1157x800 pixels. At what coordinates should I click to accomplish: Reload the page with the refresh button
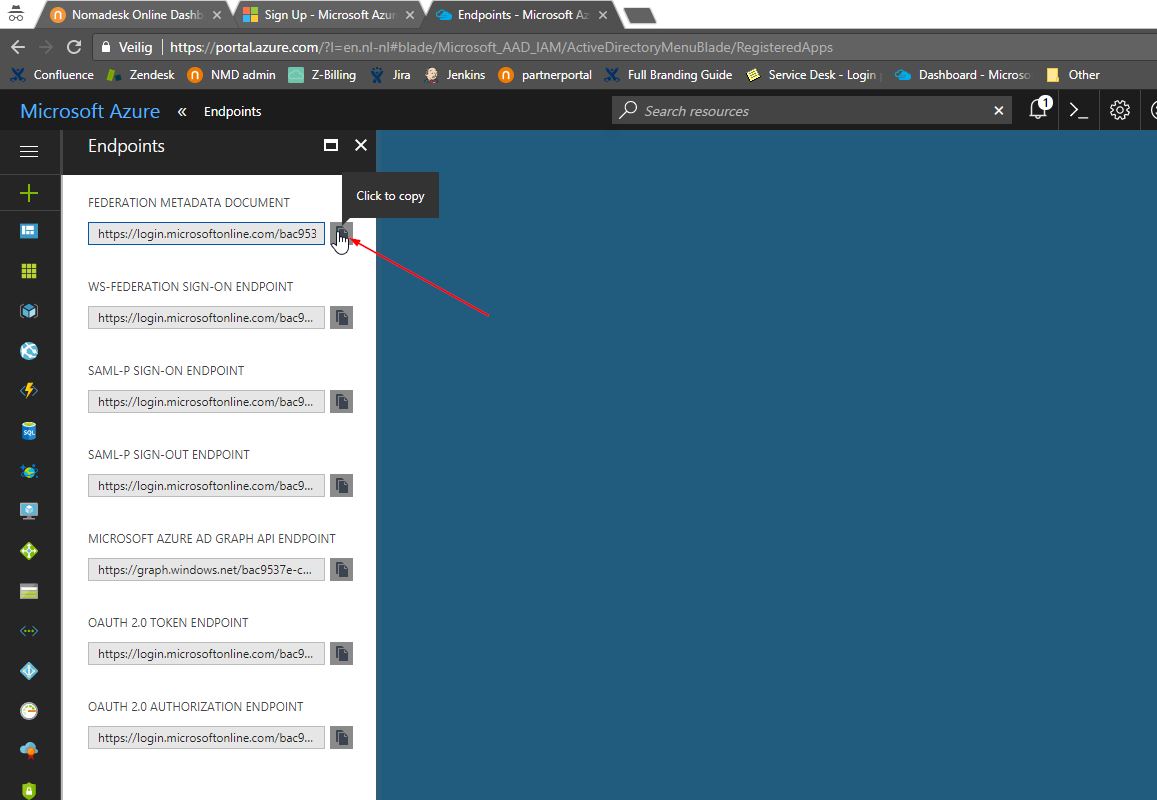(x=73, y=47)
